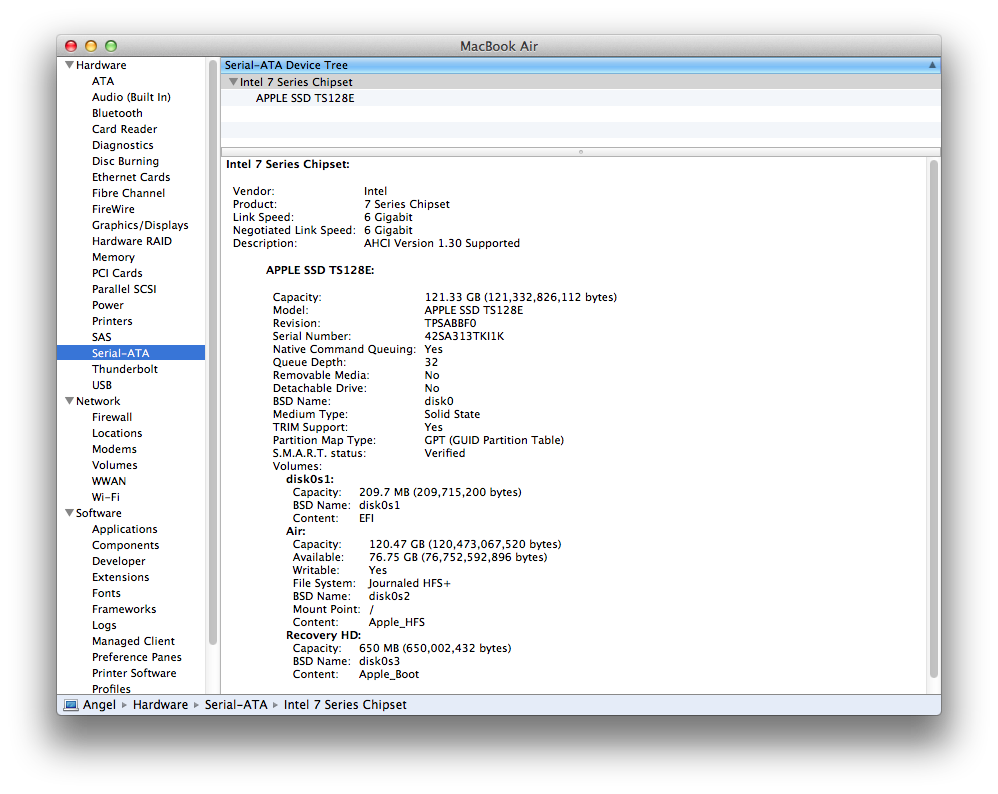Collapse Intel 7 Series Chipset tree node
The height and width of the screenshot is (794, 998).
coord(234,82)
